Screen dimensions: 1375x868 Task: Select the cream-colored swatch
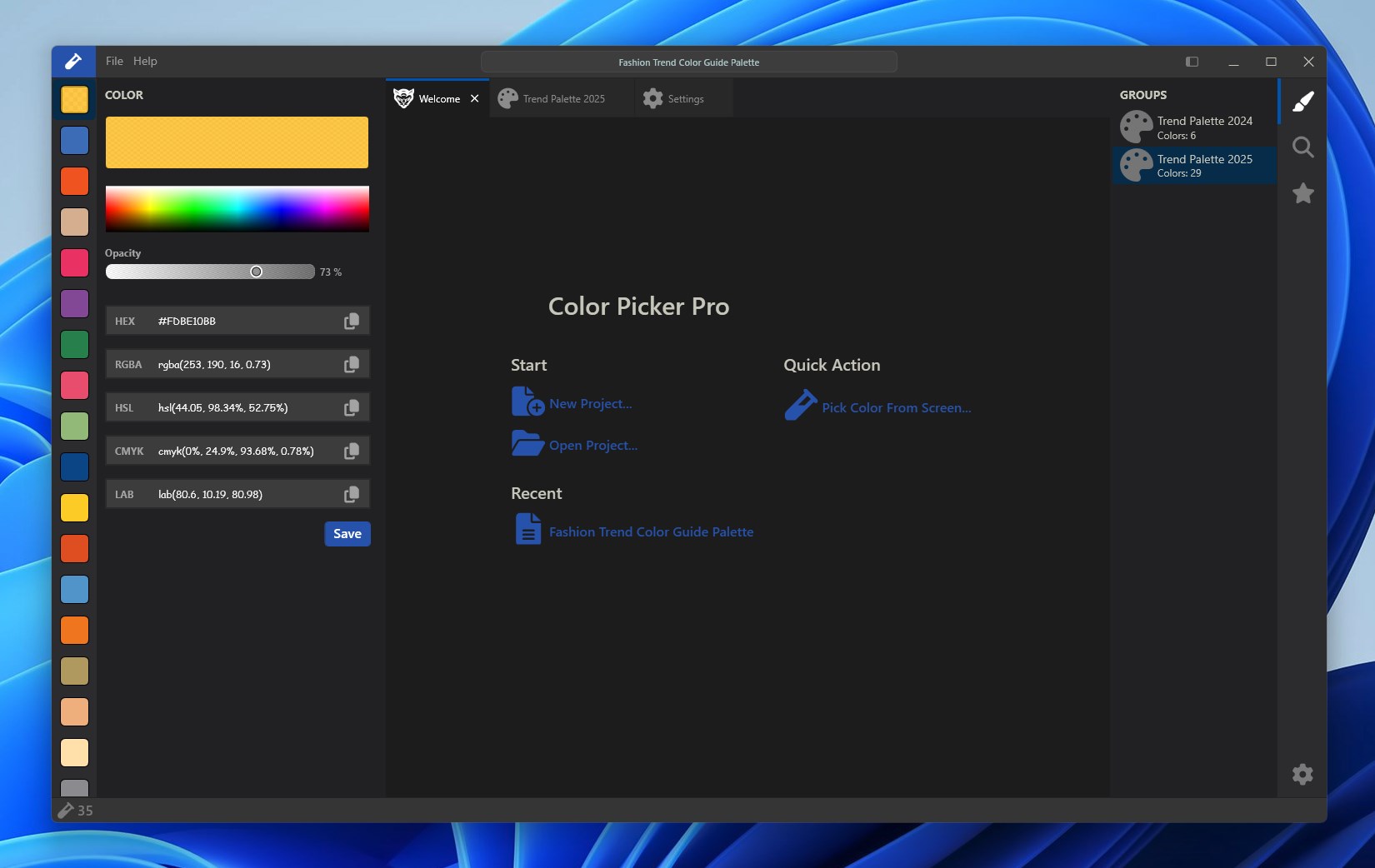[75, 753]
